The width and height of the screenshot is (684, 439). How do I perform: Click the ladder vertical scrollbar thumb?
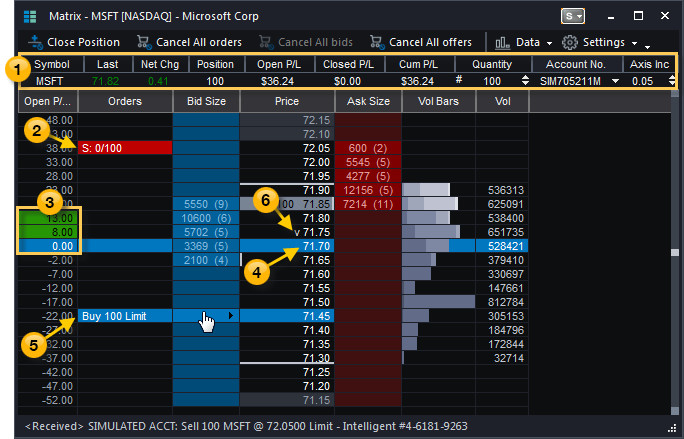coord(675,252)
